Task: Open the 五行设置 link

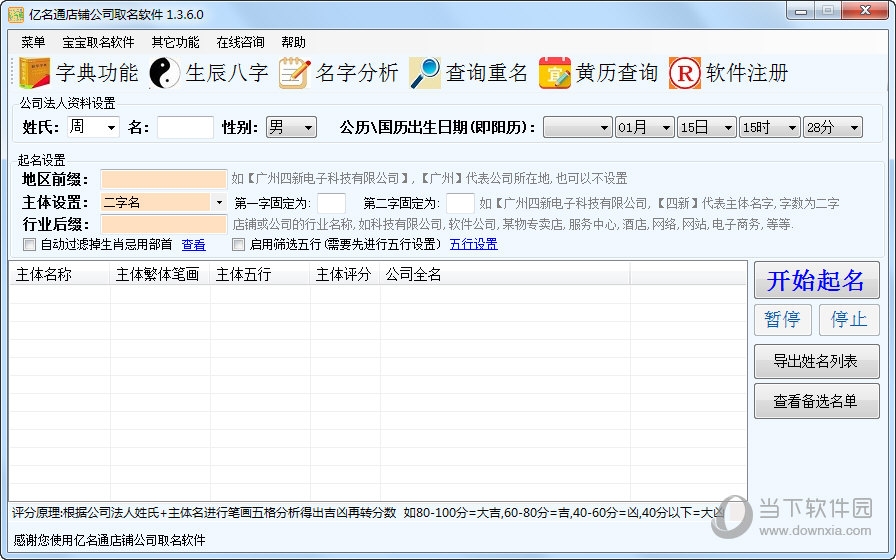Action: pyautogui.click(x=474, y=245)
